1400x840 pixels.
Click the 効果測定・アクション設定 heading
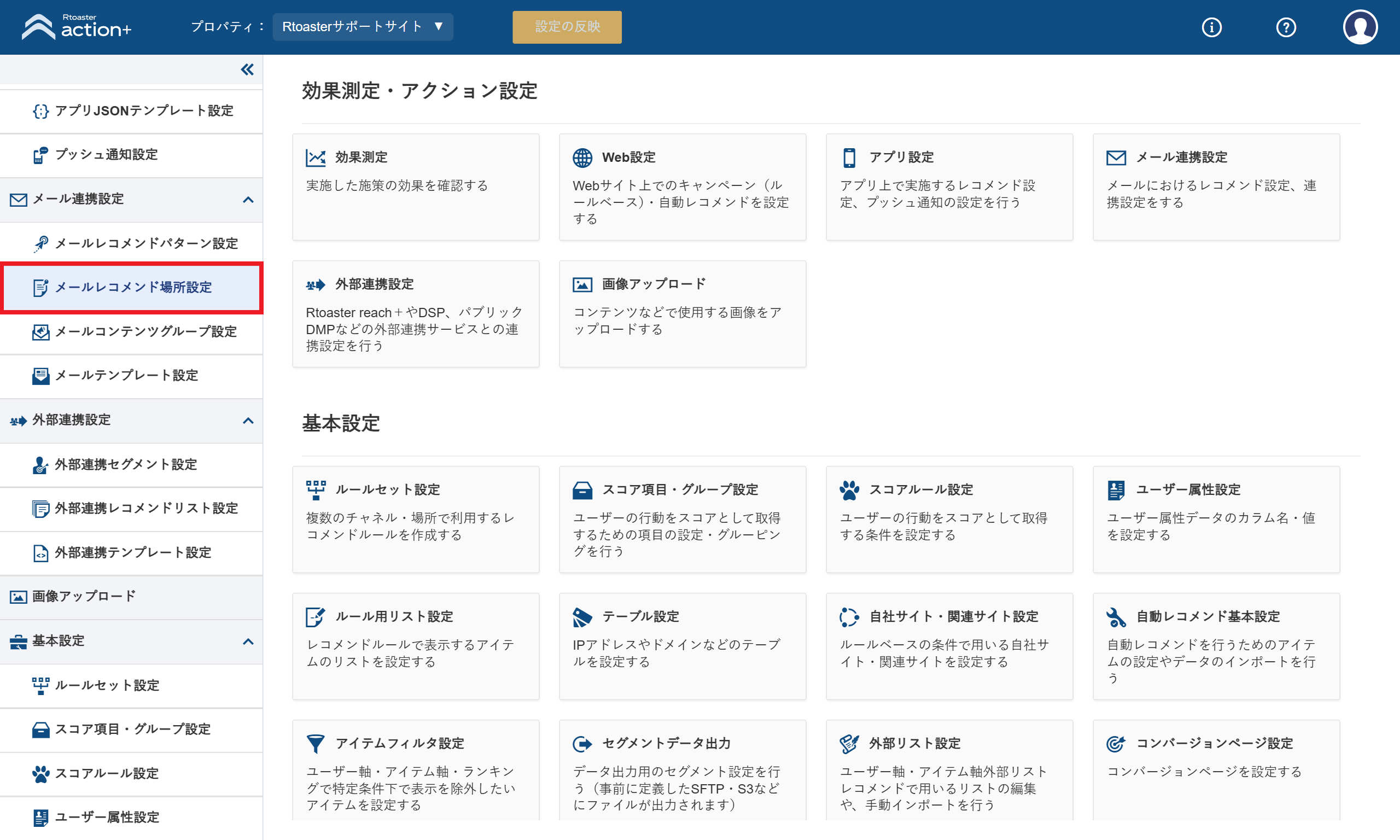(419, 91)
